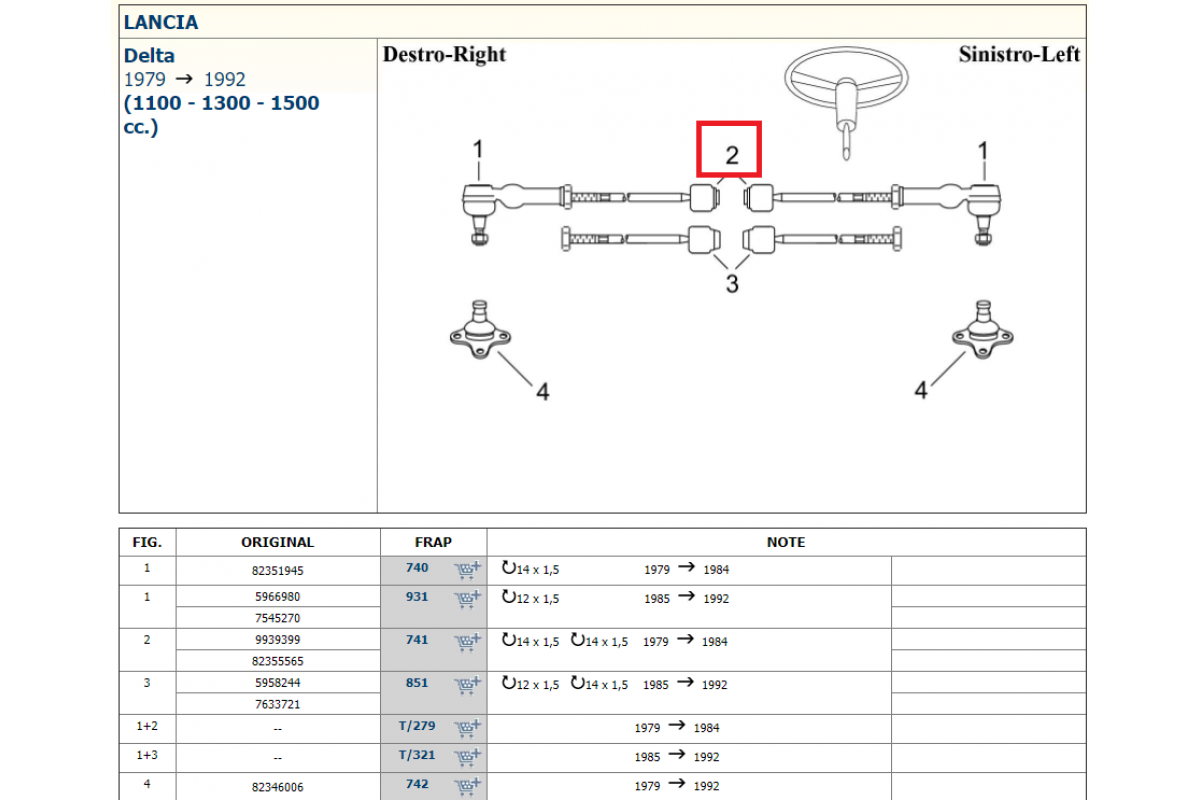This screenshot has width=1200, height=800.
Task: Select original number 5966980
Action: coord(278,597)
